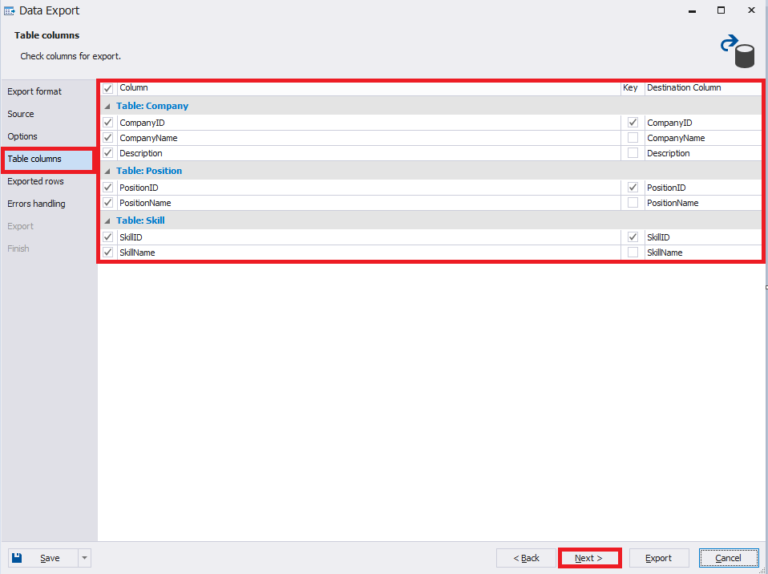Image resolution: width=768 pixels, height=574 pixels.
Task: Toggle the Key checkbox for PositionID
Action: tap(633, 187)
